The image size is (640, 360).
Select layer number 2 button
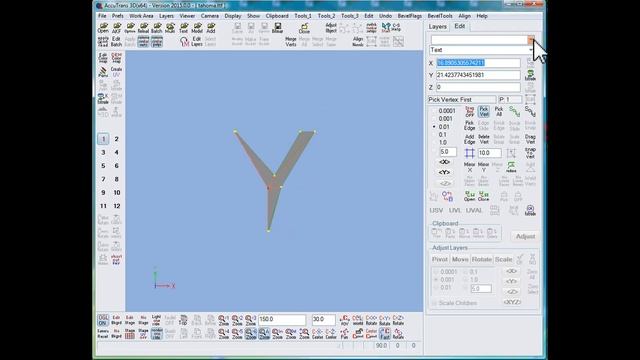pos(116,139)
